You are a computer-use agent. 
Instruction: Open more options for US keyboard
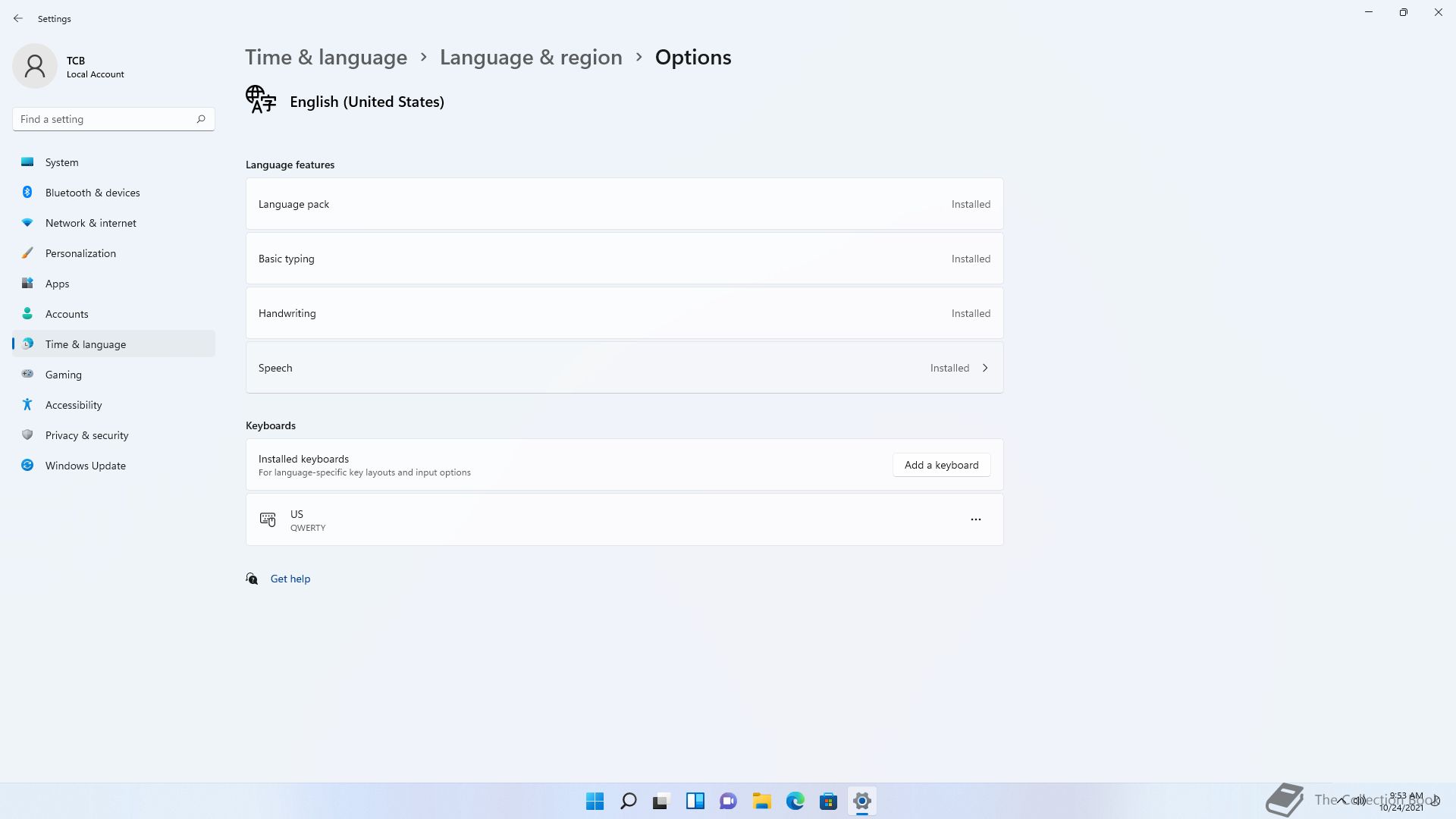click(x=975, y=519)
